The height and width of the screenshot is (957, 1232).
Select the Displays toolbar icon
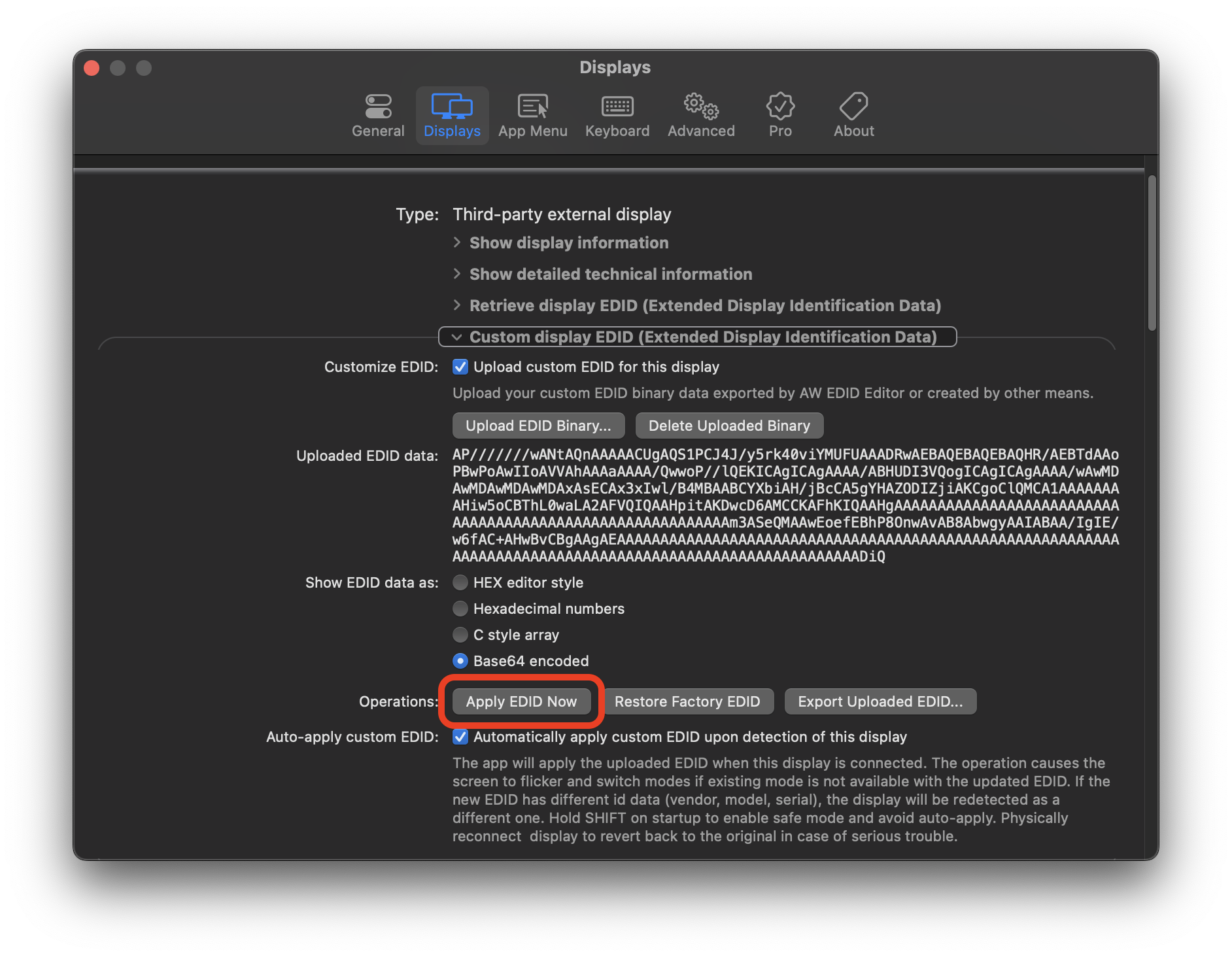(x=452, y=116)
